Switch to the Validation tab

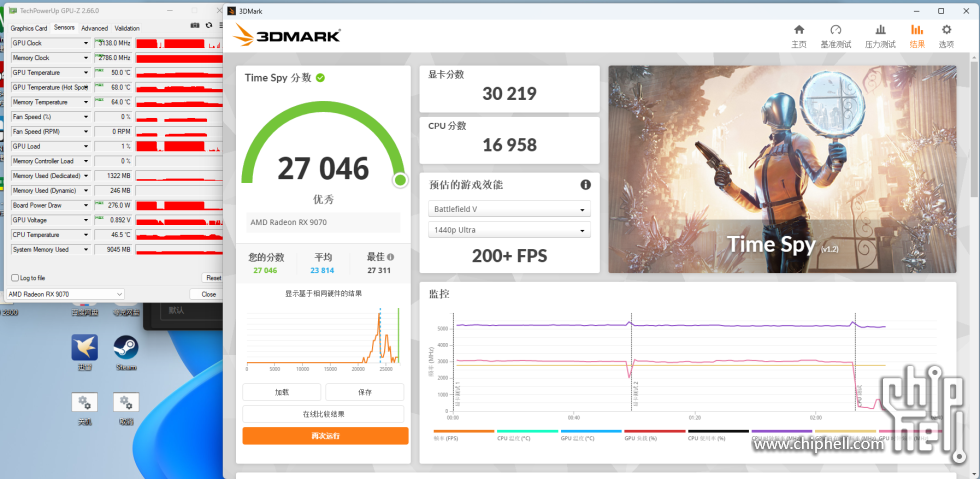click(x=127, y=28)
